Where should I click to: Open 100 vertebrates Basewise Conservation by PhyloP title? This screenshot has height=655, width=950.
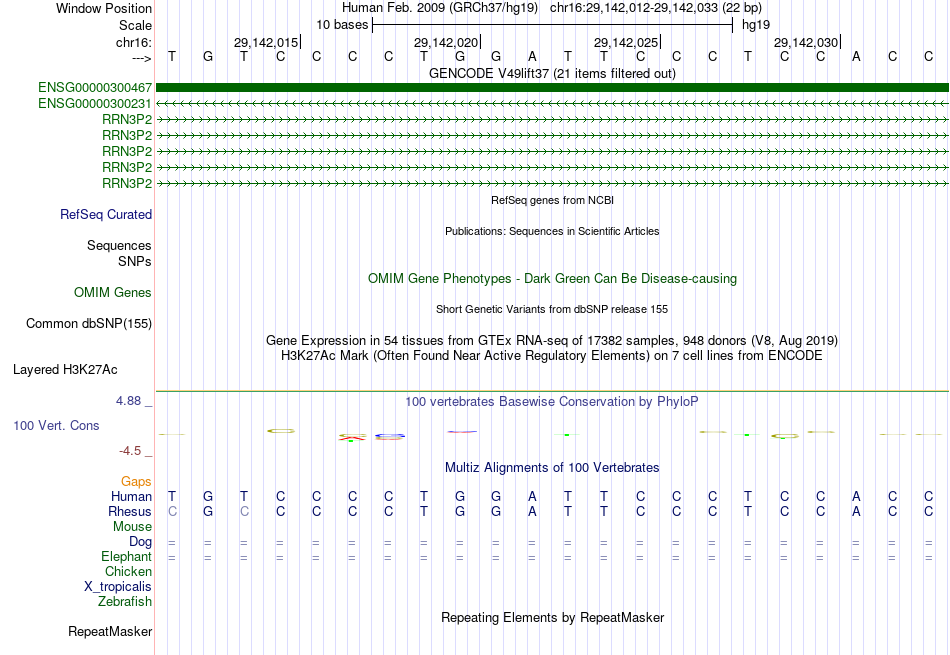[552, 402]
